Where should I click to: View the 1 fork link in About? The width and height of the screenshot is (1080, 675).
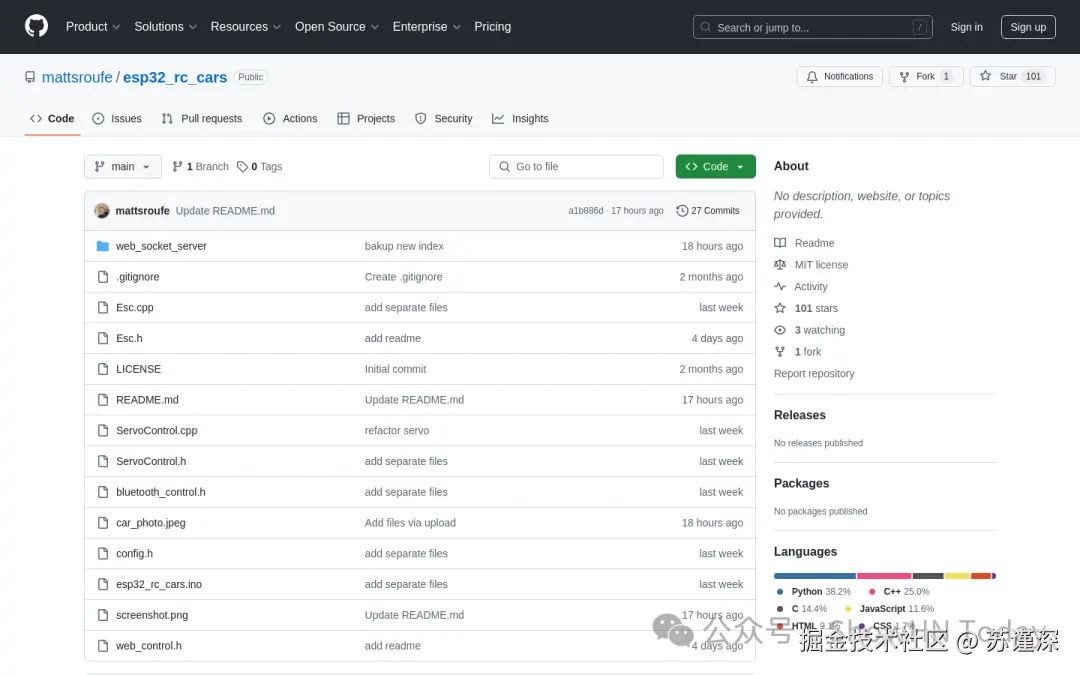(x=798, y=352)
